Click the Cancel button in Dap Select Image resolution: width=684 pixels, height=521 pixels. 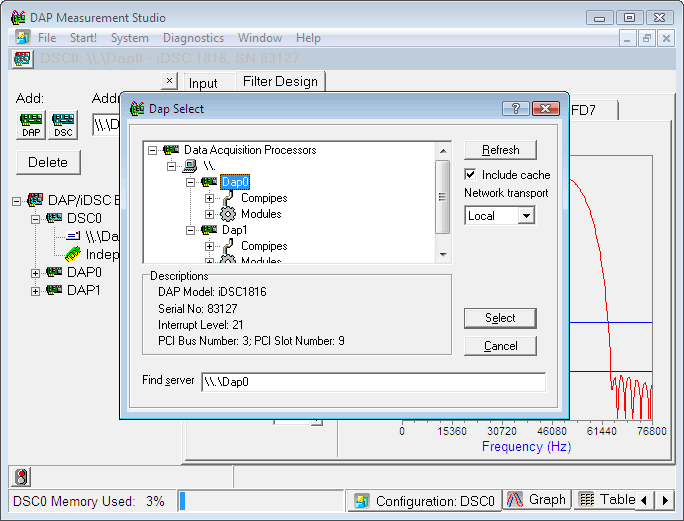[500, 346]
